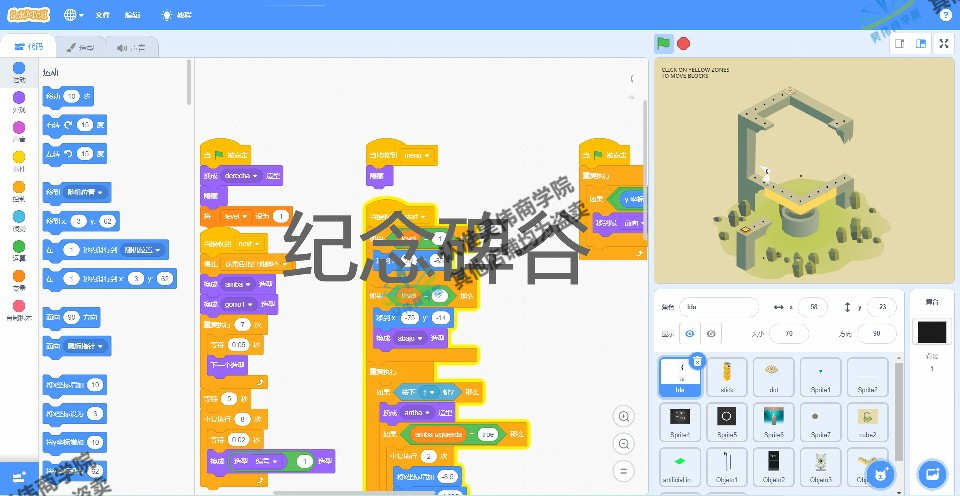Zoom out the code workspace

pyautogui.click(x=624, y=443)
